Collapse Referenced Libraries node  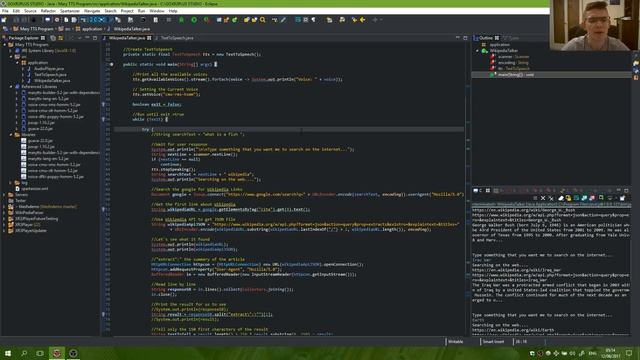pos(11,87)
